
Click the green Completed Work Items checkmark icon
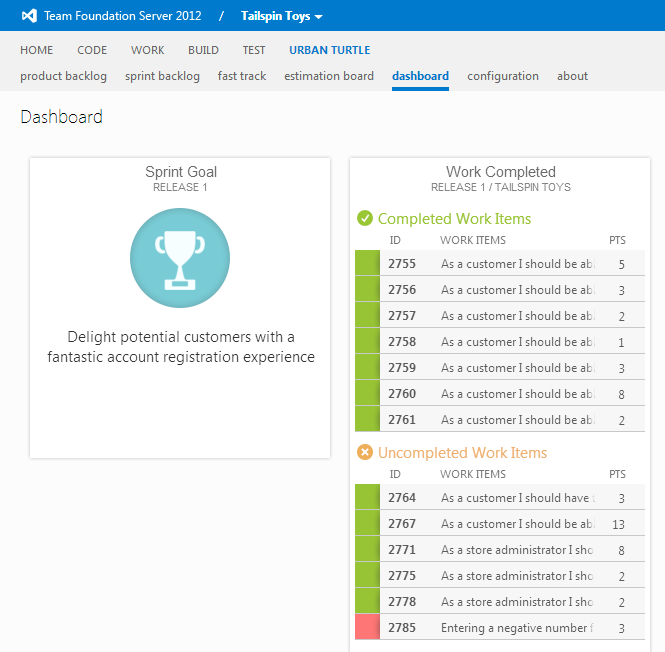(x=366, y=218)
